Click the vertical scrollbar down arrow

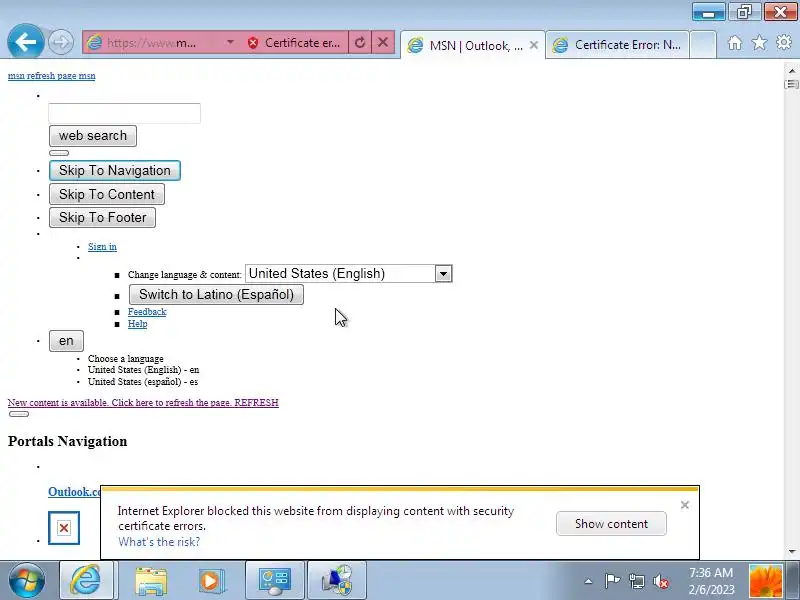792,551
